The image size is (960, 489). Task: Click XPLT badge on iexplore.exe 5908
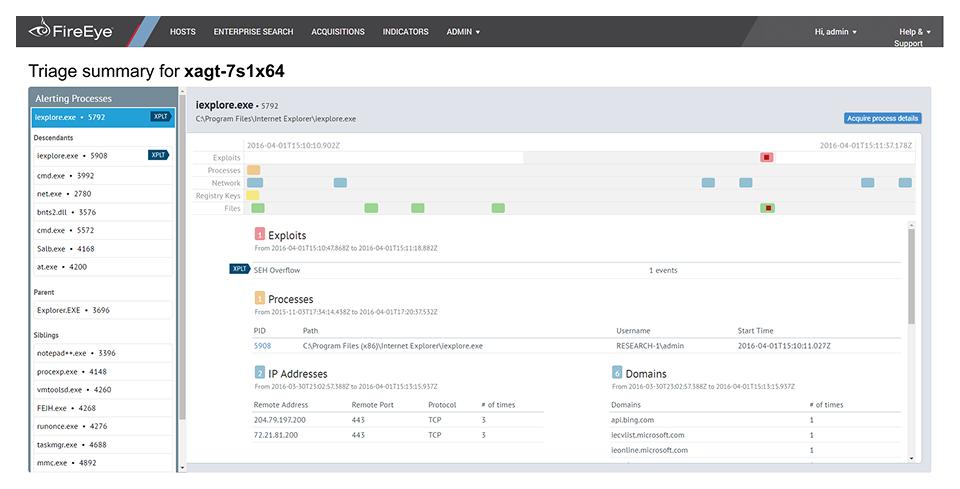point(158,155)
